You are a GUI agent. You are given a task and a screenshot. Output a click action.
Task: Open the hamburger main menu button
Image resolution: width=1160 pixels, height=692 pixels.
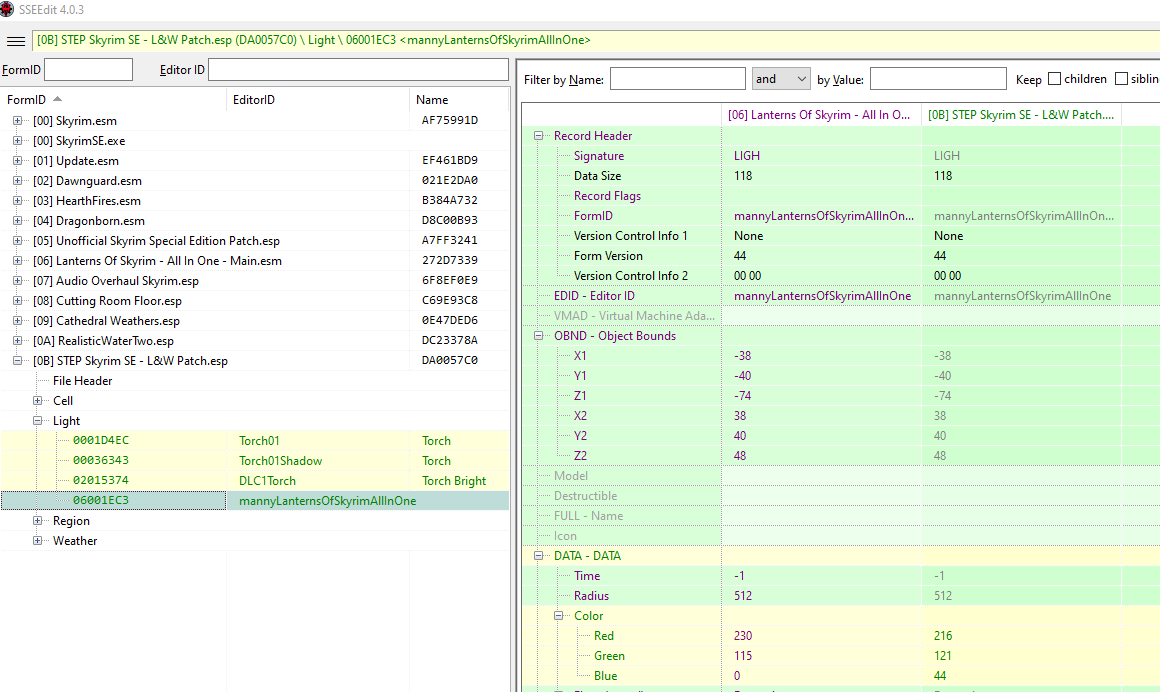(x=16, y=41)
